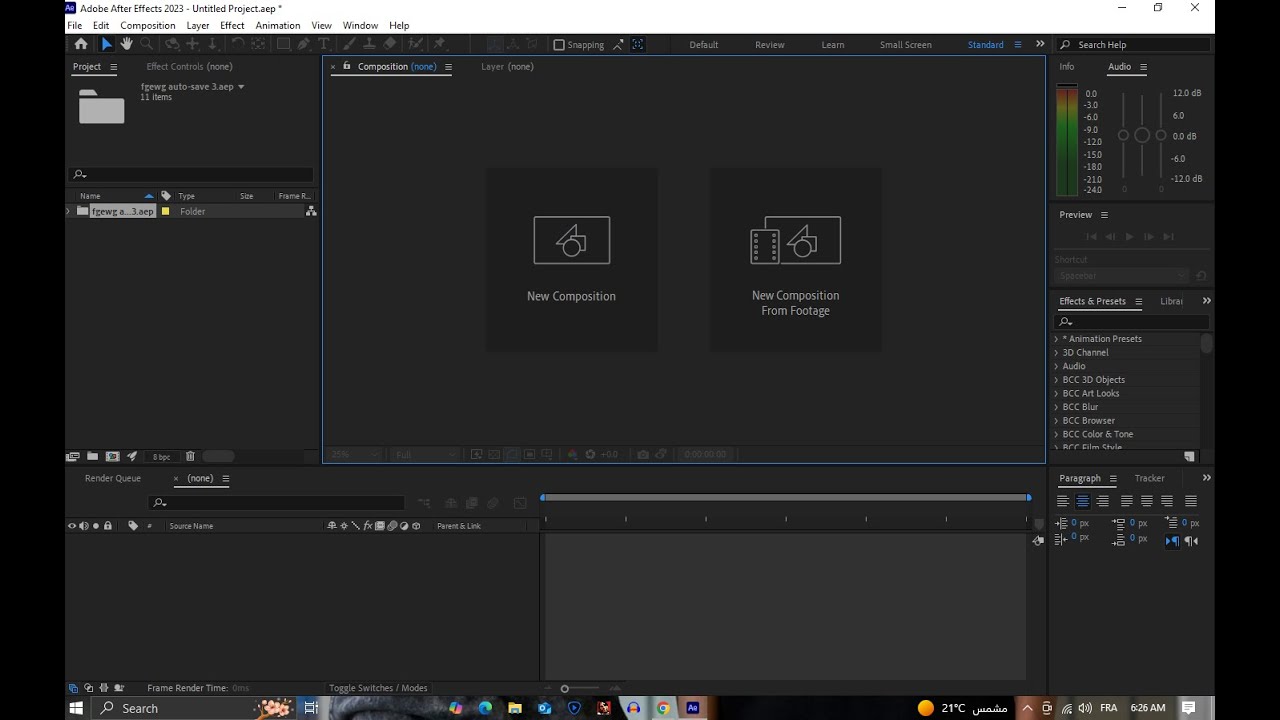The height and width of the screenshot is (720, 1280).
Task: Create a new folder in Project panel
Action: coord(92,456)
